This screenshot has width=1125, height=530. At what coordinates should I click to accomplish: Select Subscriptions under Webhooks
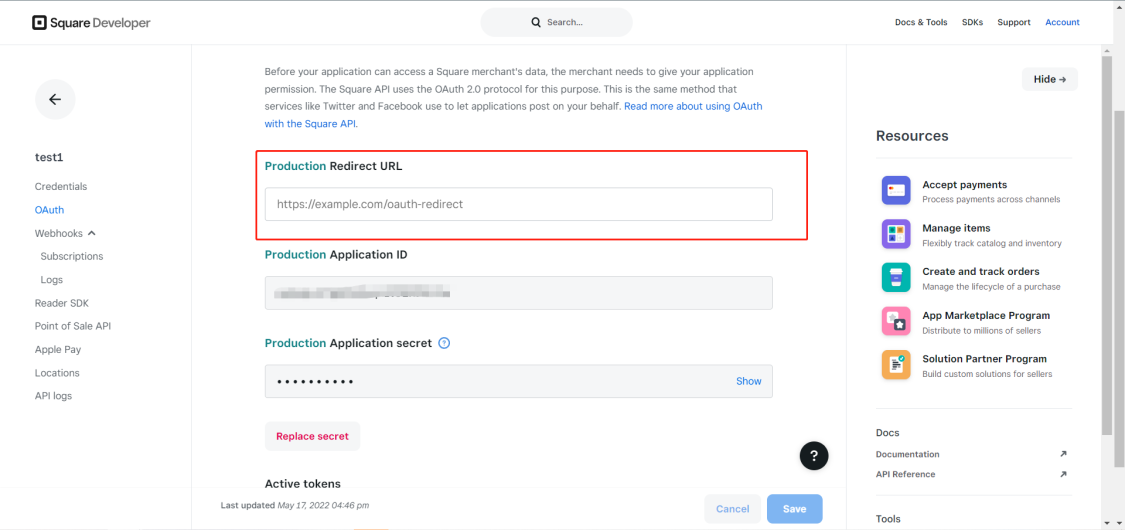tap(72, 256)
